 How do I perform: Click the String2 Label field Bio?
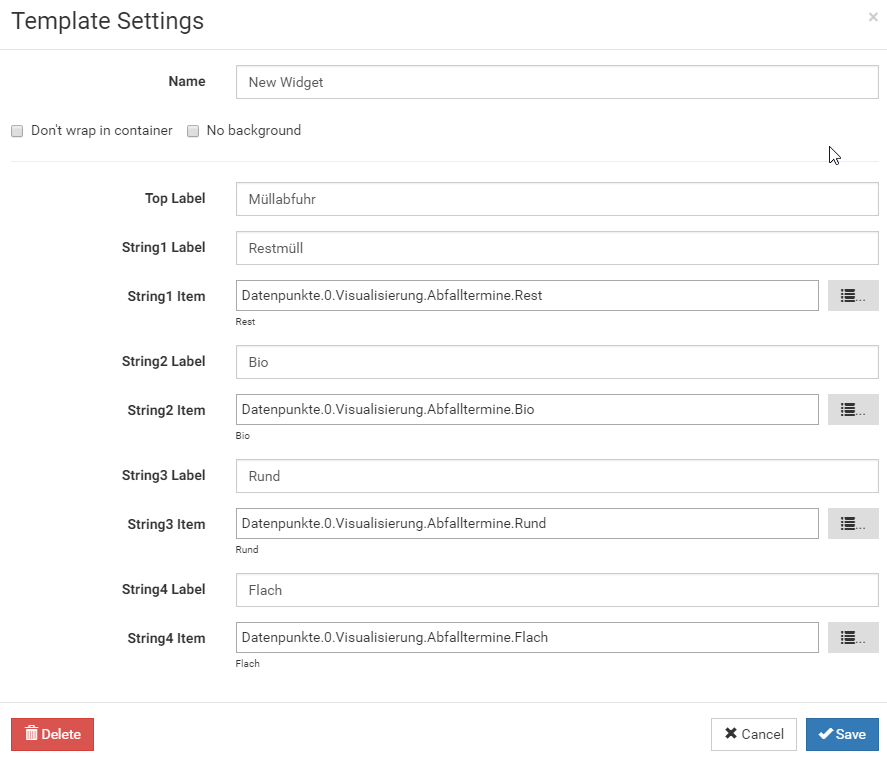coord(556,362)
